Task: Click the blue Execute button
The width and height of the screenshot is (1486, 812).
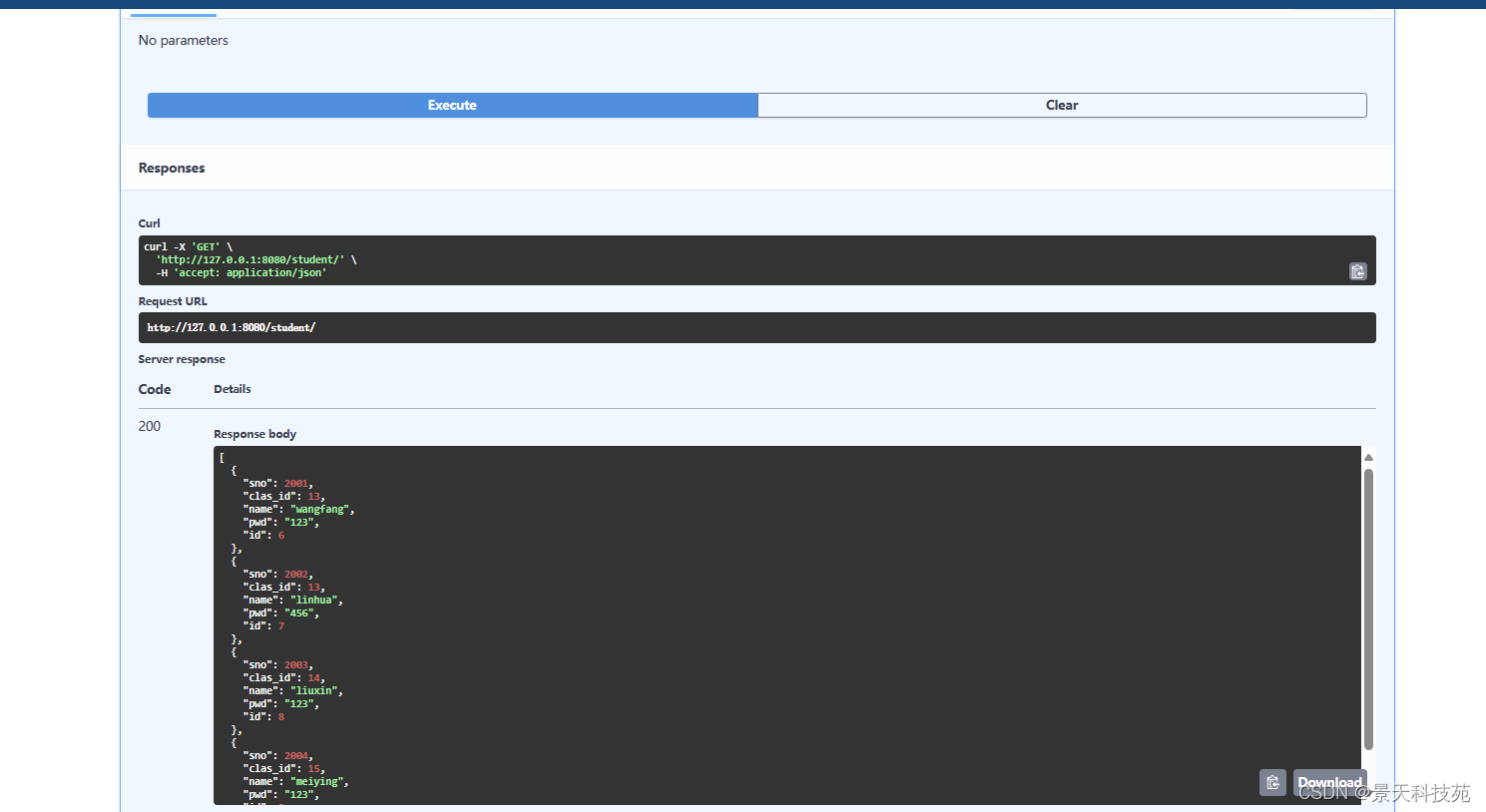Action: (452, 105)
